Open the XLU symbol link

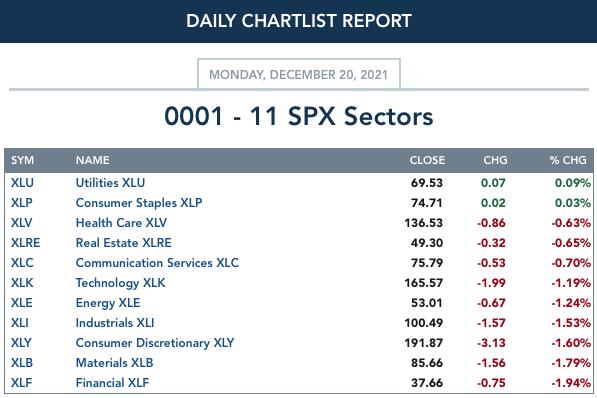tap(22, 183)
